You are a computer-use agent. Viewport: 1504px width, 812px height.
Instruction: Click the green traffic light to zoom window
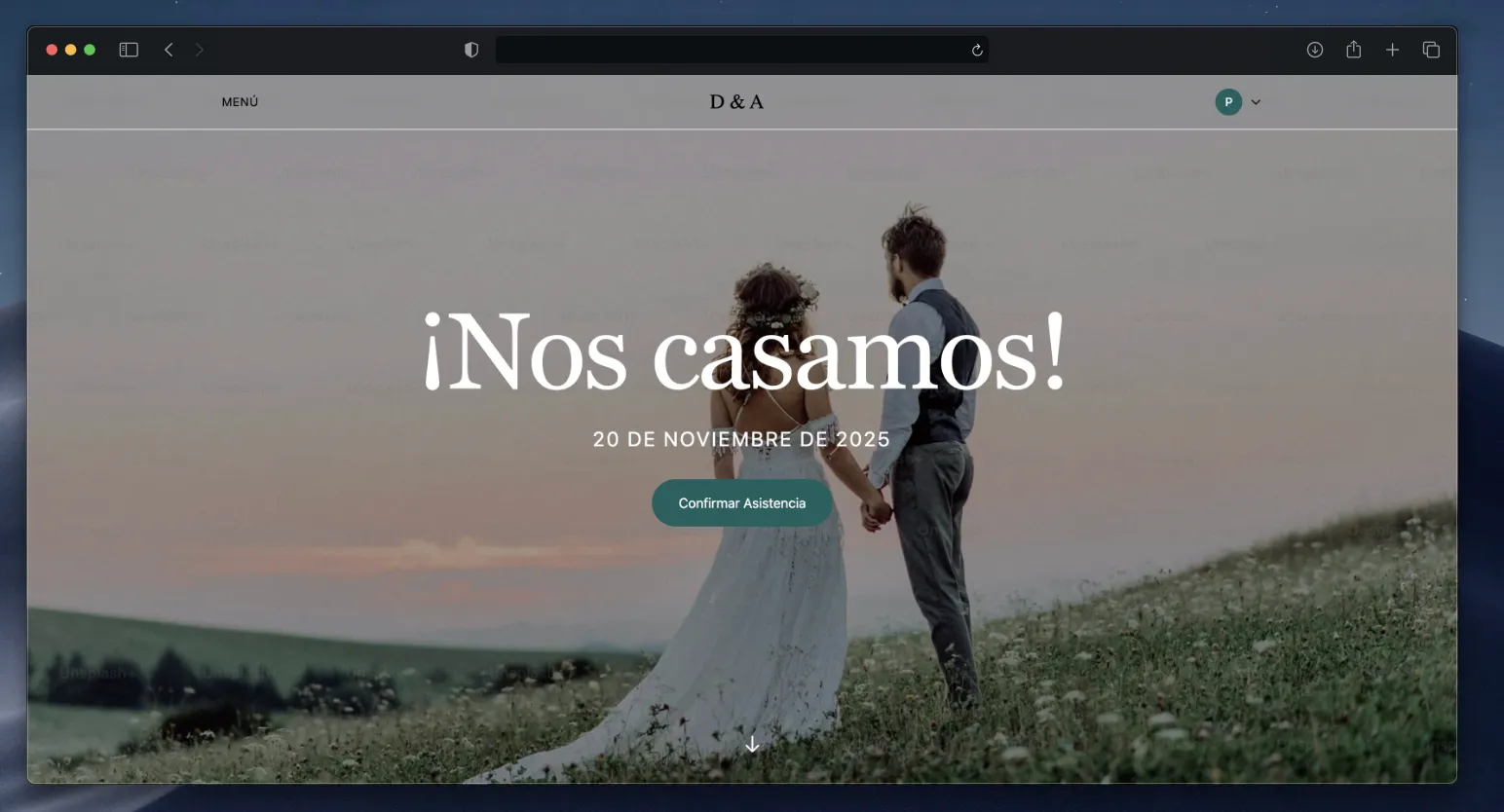[x=90, y=49]
